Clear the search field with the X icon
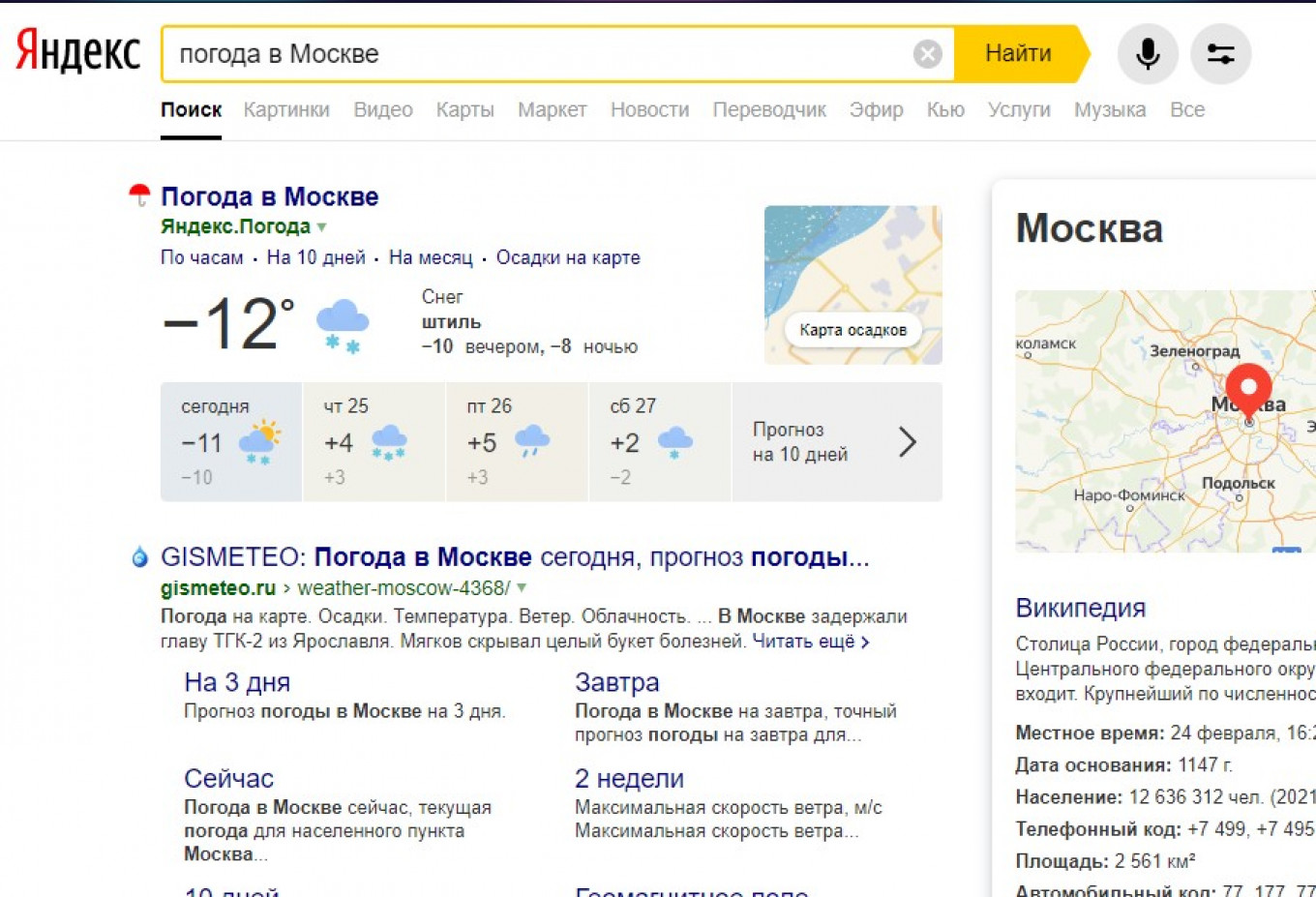Screen dimensions: 1316x897 (x=927, y=54)
